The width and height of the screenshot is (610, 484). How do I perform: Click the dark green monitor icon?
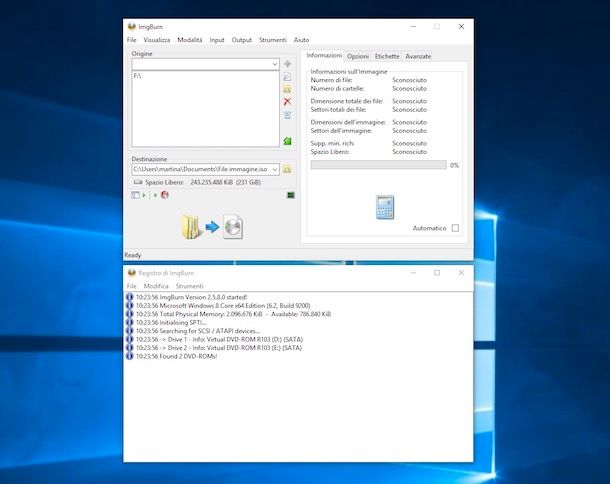click(x=291, y=195)
